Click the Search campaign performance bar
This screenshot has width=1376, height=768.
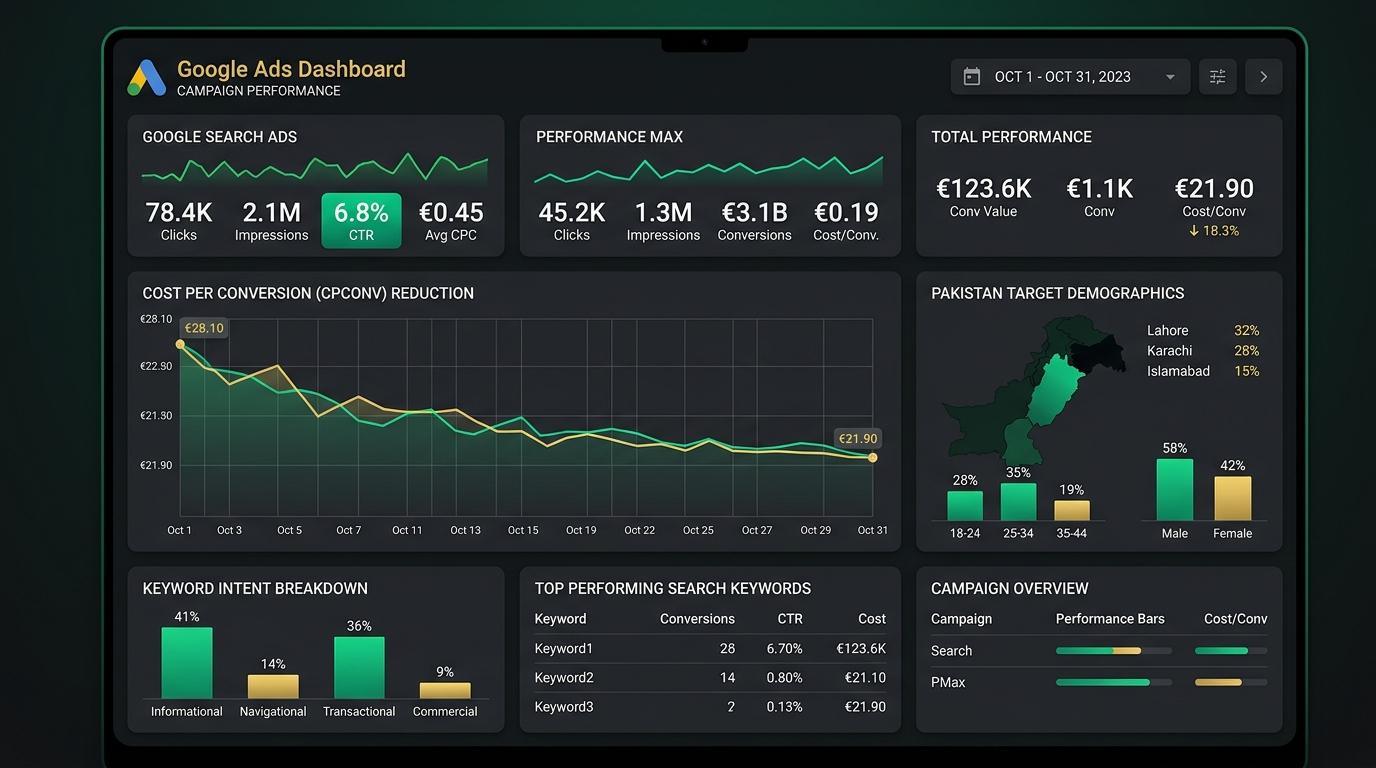(1114, 651)
